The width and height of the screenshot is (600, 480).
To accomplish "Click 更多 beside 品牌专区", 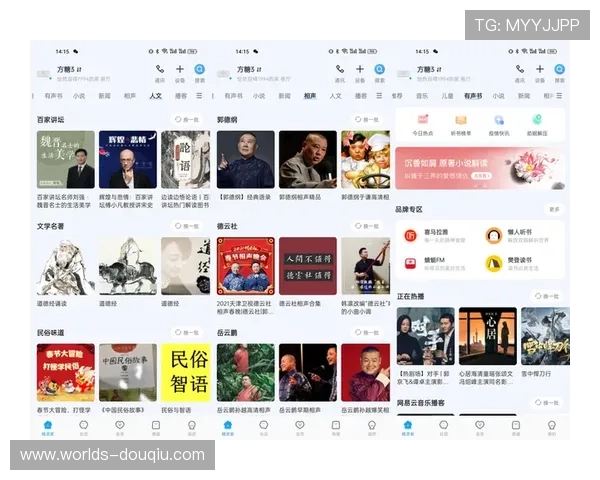I will tap(554, 209).
